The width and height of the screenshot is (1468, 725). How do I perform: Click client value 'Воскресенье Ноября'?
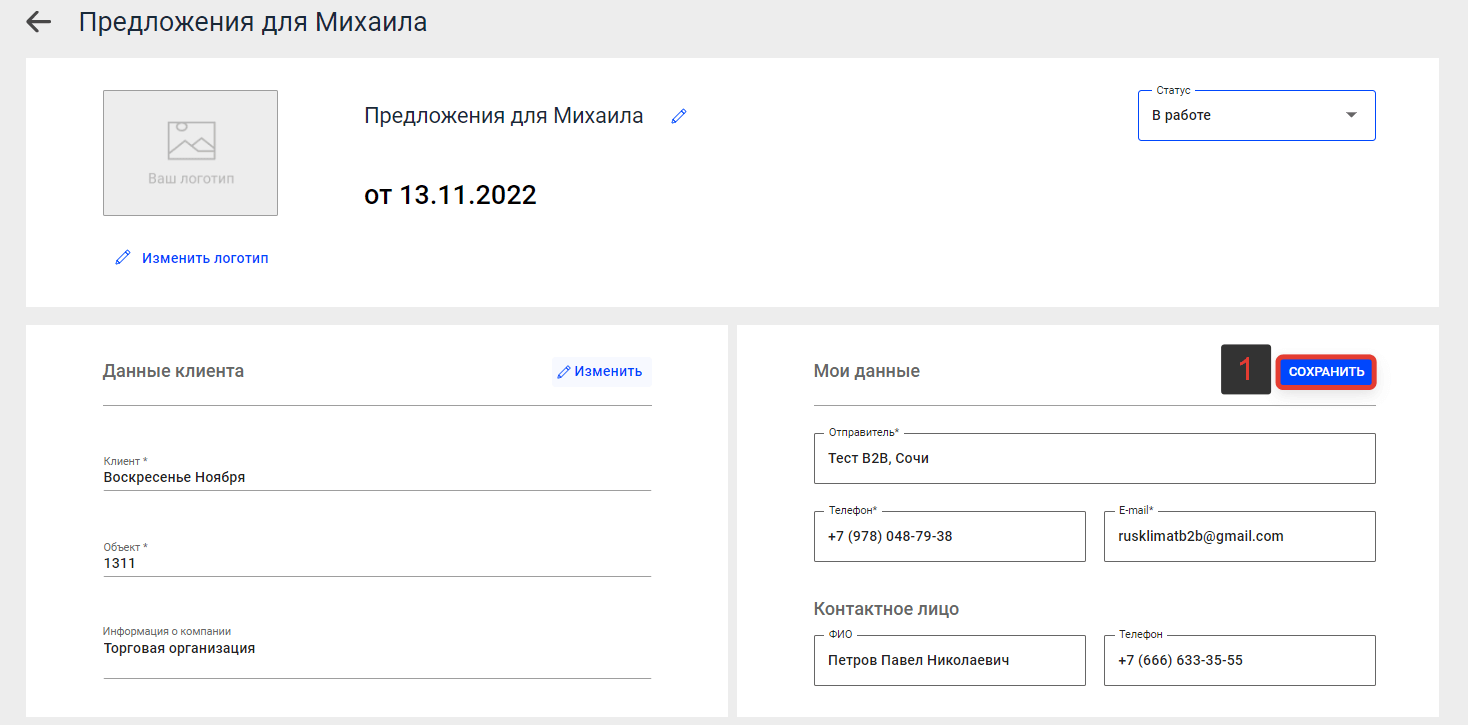pos(174,477)
